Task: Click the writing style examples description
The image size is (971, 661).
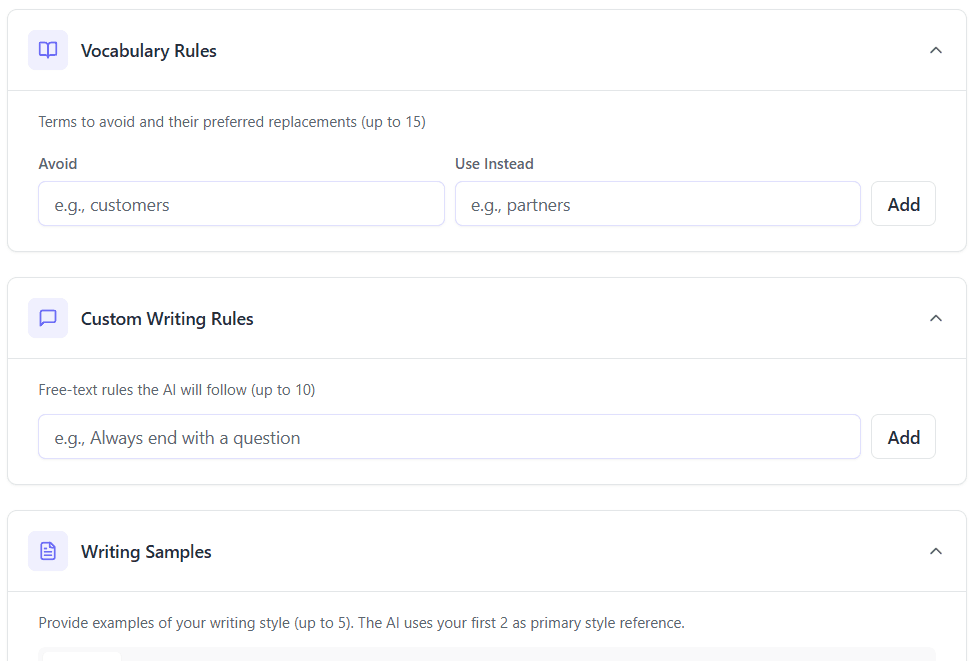Action: [x=361, y=623]
